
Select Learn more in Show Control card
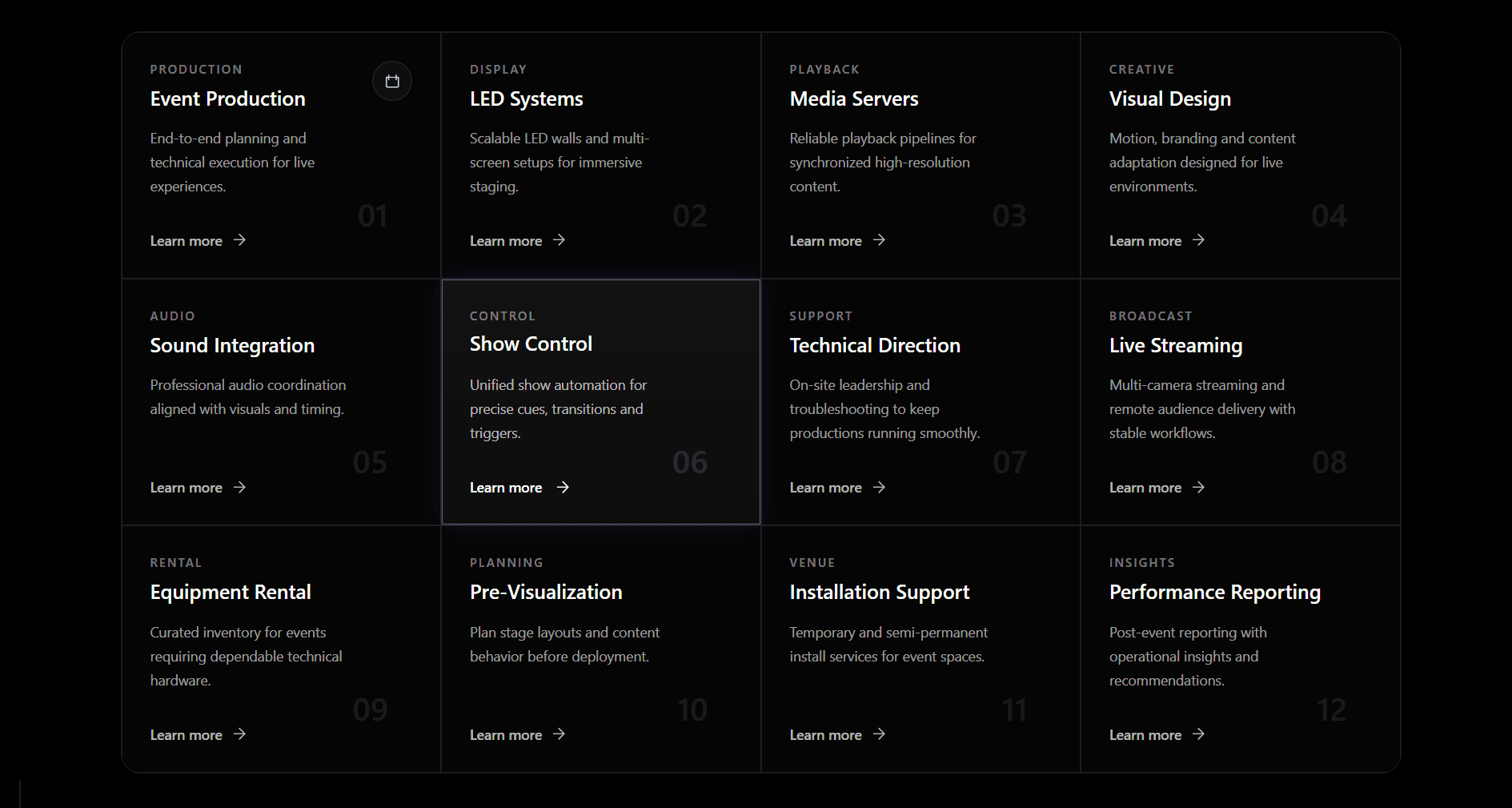pyautogui.click(x=506, y=488)
